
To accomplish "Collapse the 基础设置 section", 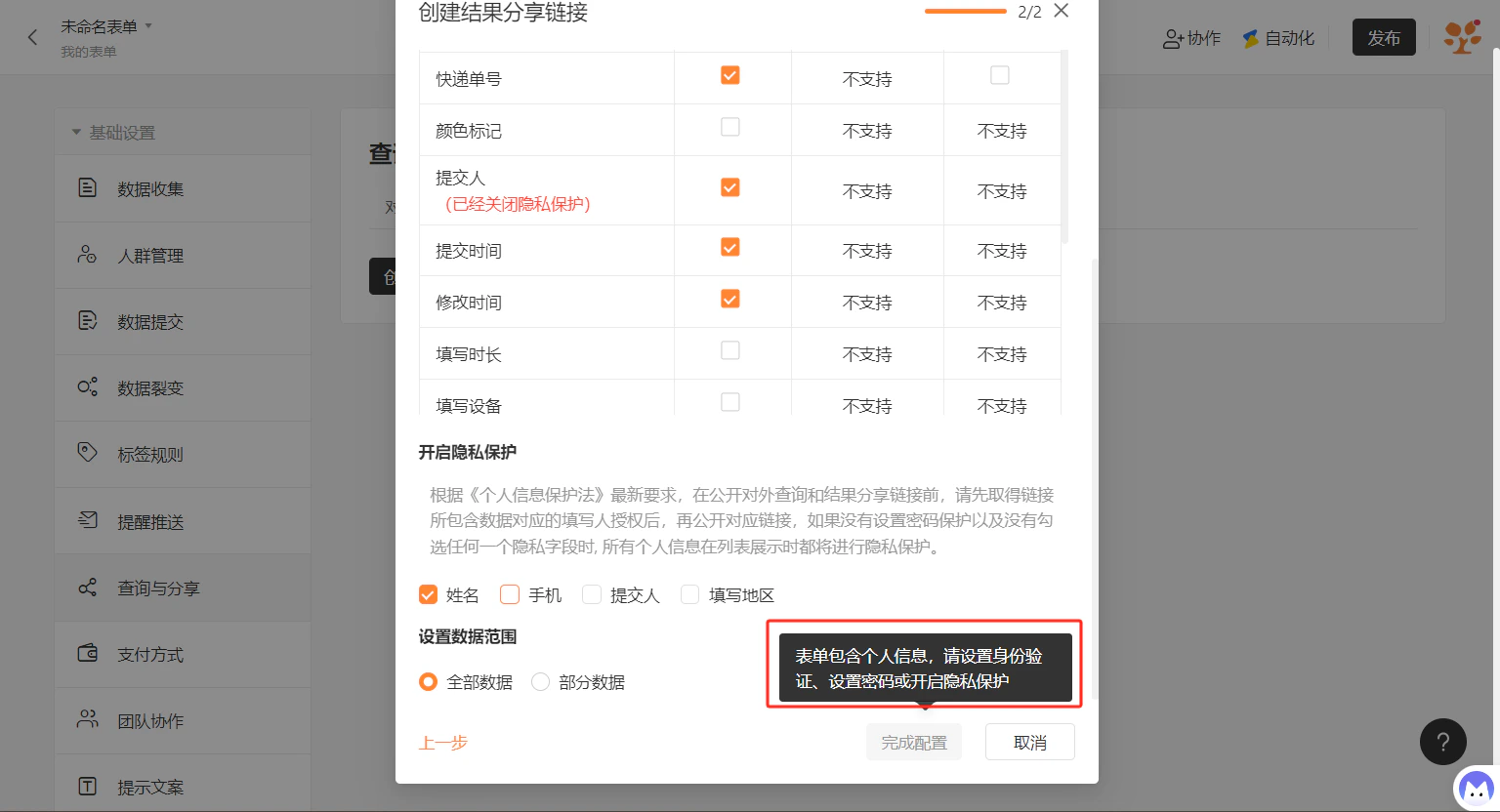I will pos(76,132).
